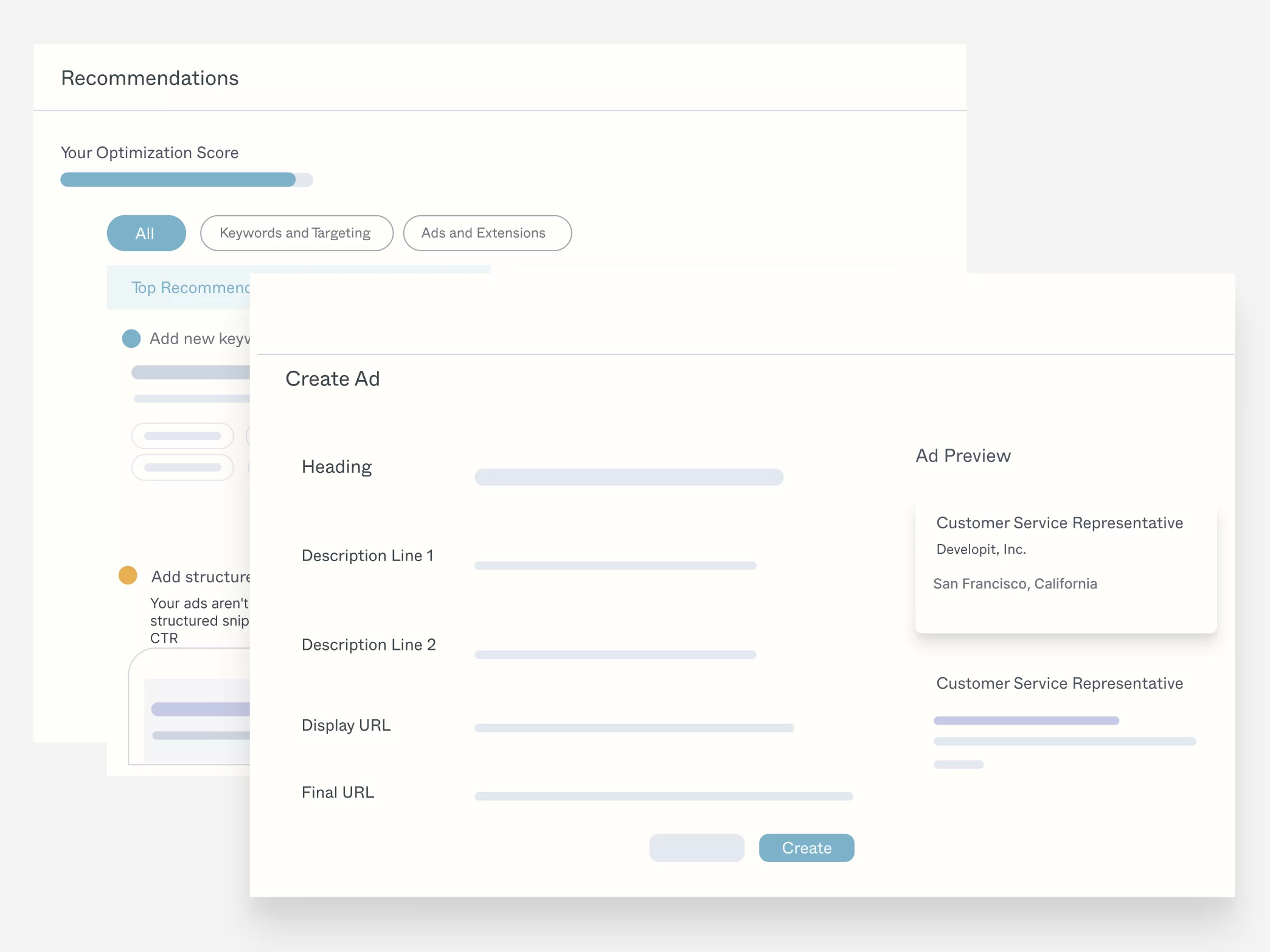Click second keyword suggestion pill below

(182, 467)
